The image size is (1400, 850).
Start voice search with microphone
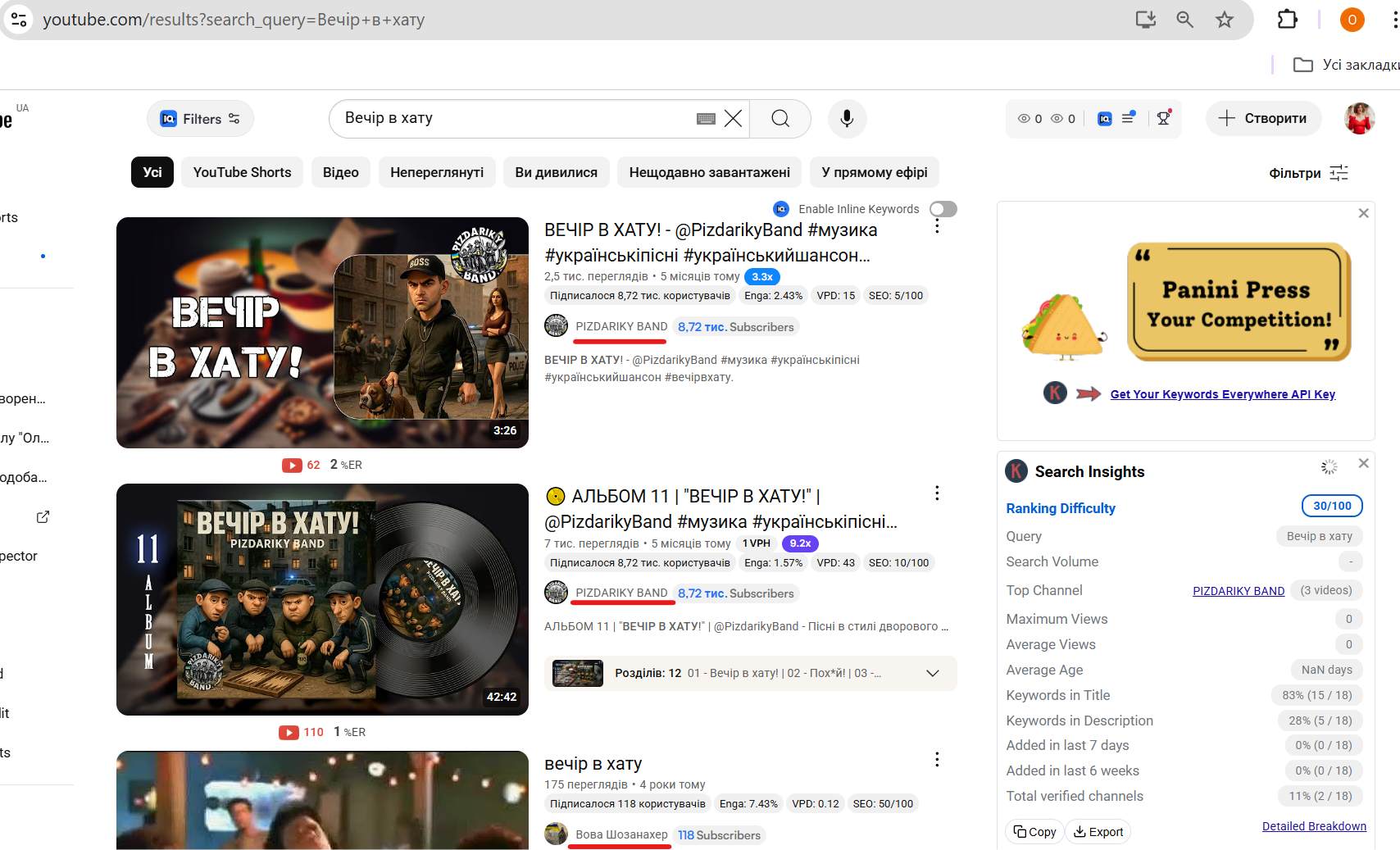pyautogui.click(x=847, y=119)
